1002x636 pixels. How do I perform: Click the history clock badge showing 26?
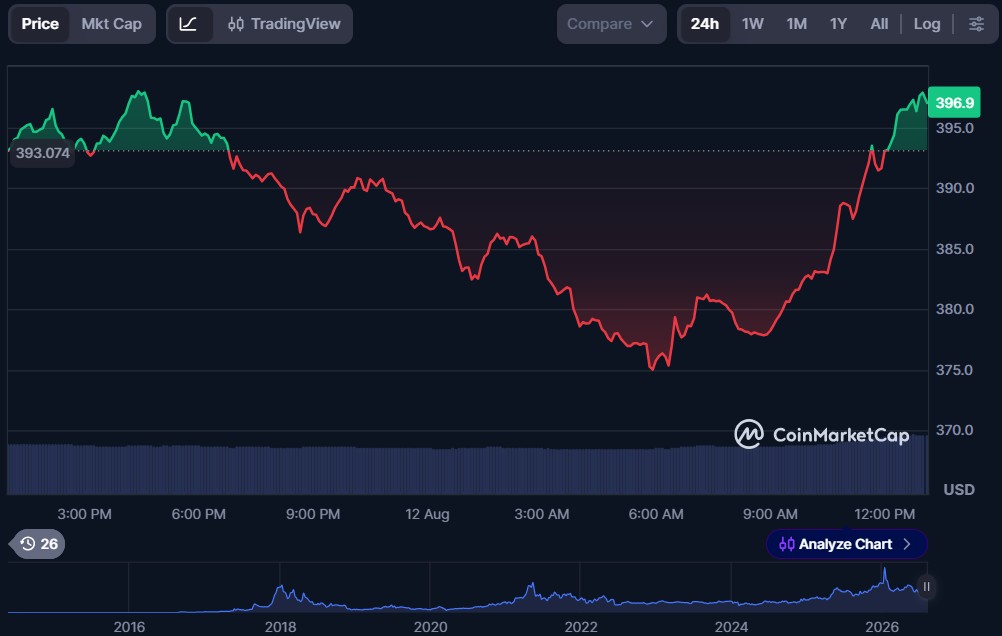tap(38, 544)
